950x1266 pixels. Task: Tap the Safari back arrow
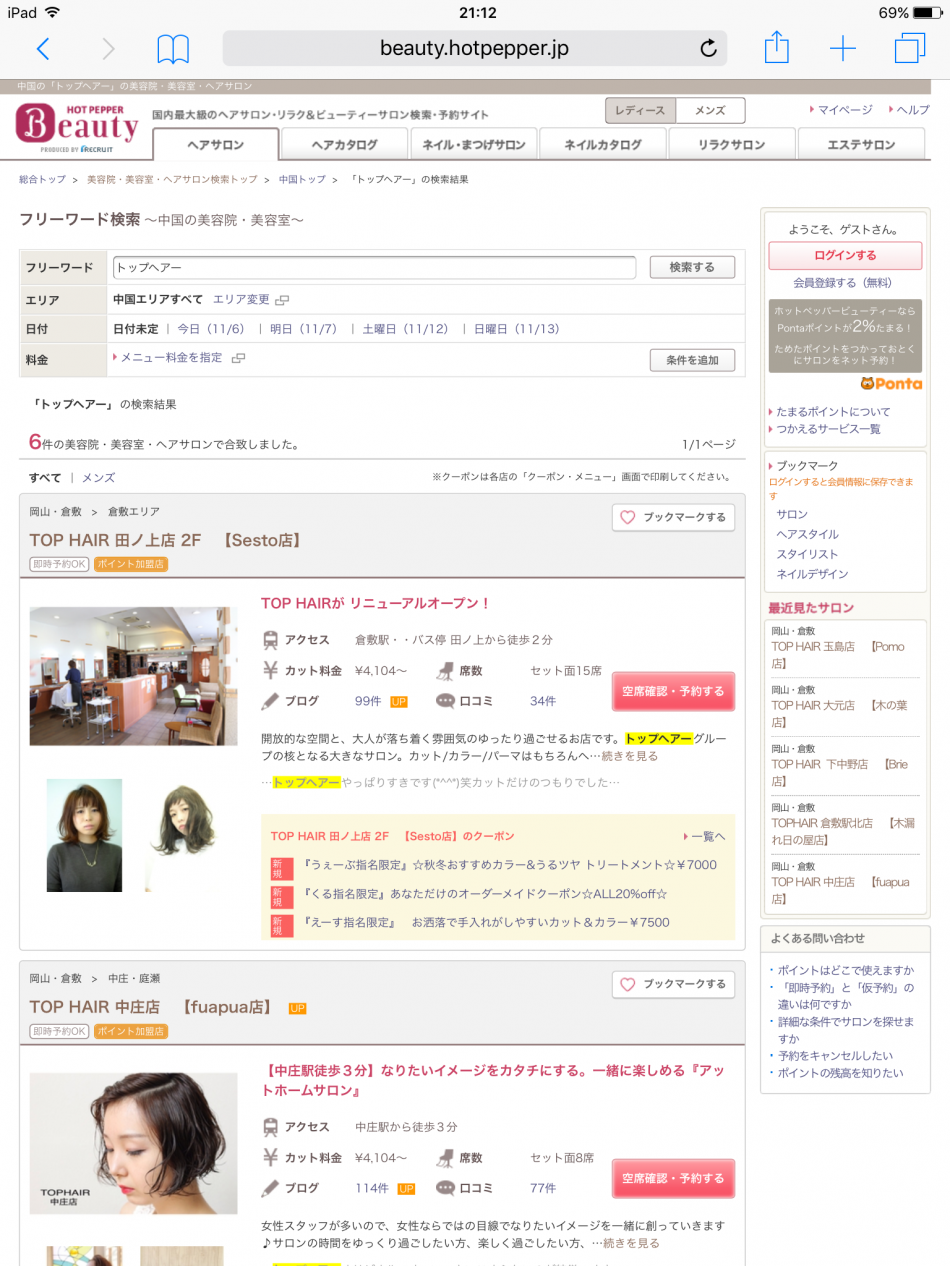click(43, 48)
